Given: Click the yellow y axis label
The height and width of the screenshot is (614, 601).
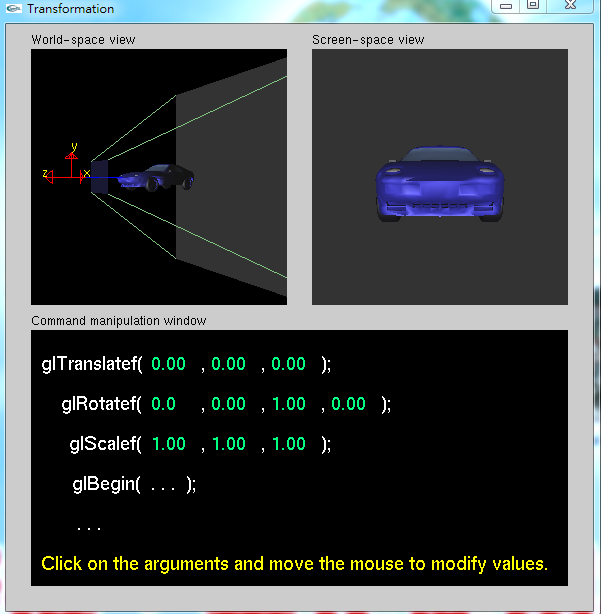Looking at the screenshot, I should pyautogui.click(x=74, y=147).
